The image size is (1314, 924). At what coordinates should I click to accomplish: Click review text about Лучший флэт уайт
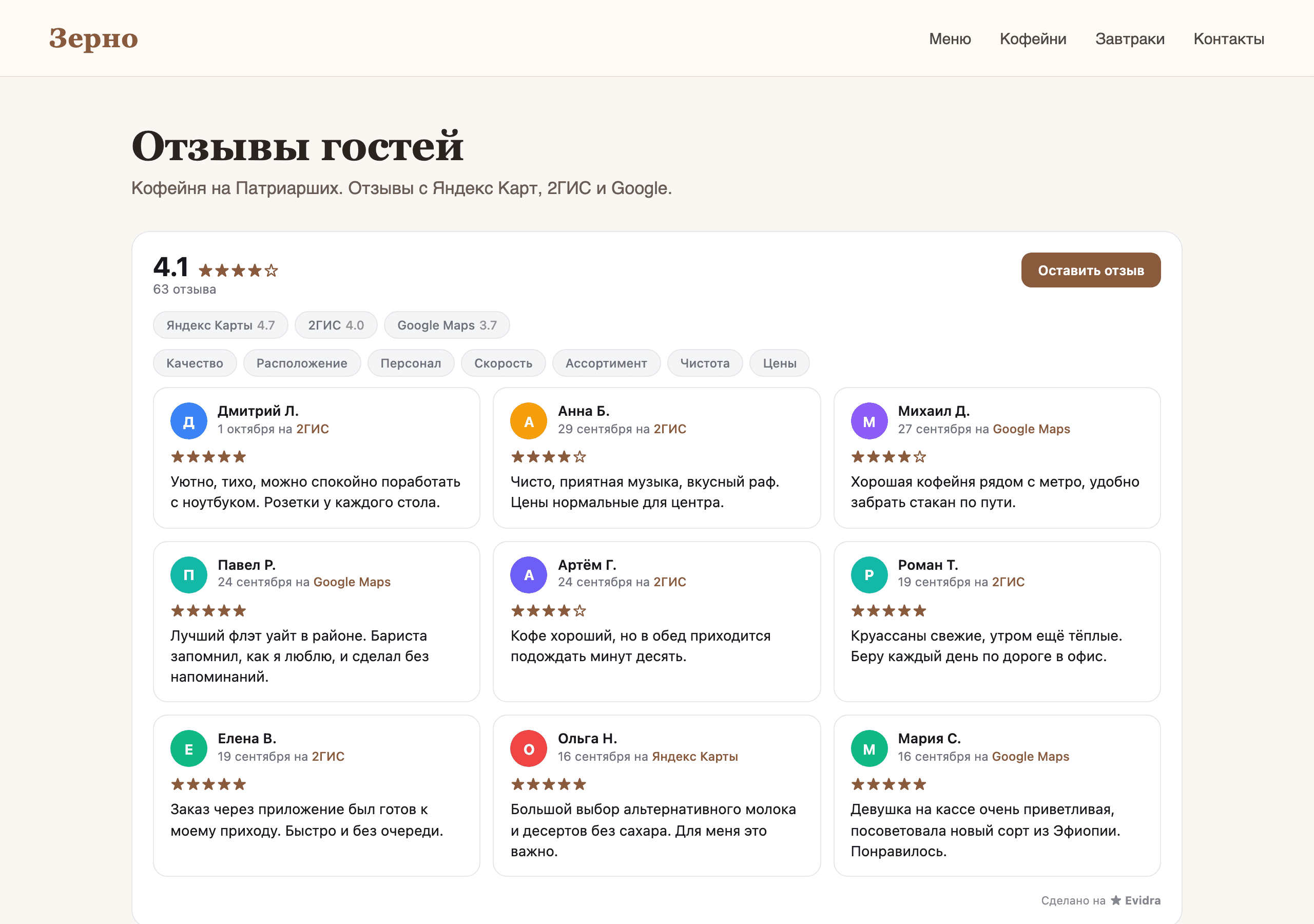[299, 657]
